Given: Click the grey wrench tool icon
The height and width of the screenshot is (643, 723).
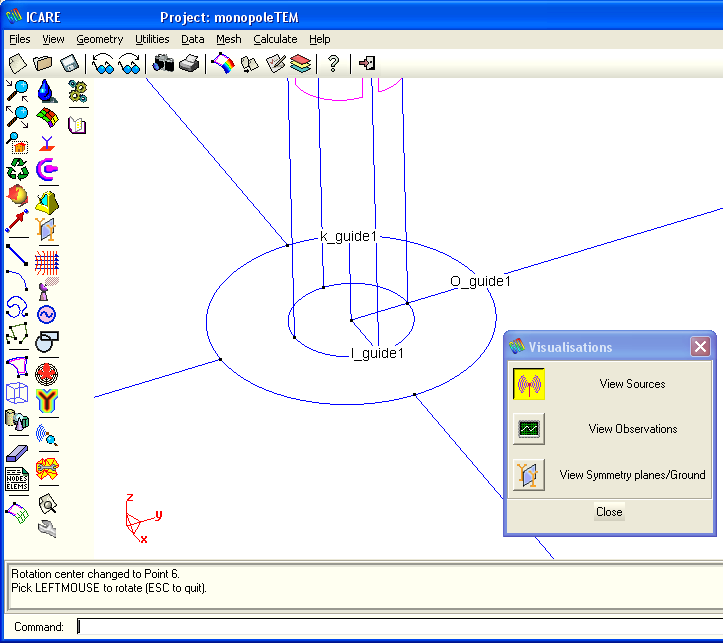Looking at the screenshot, I should (x=47, y=529).
